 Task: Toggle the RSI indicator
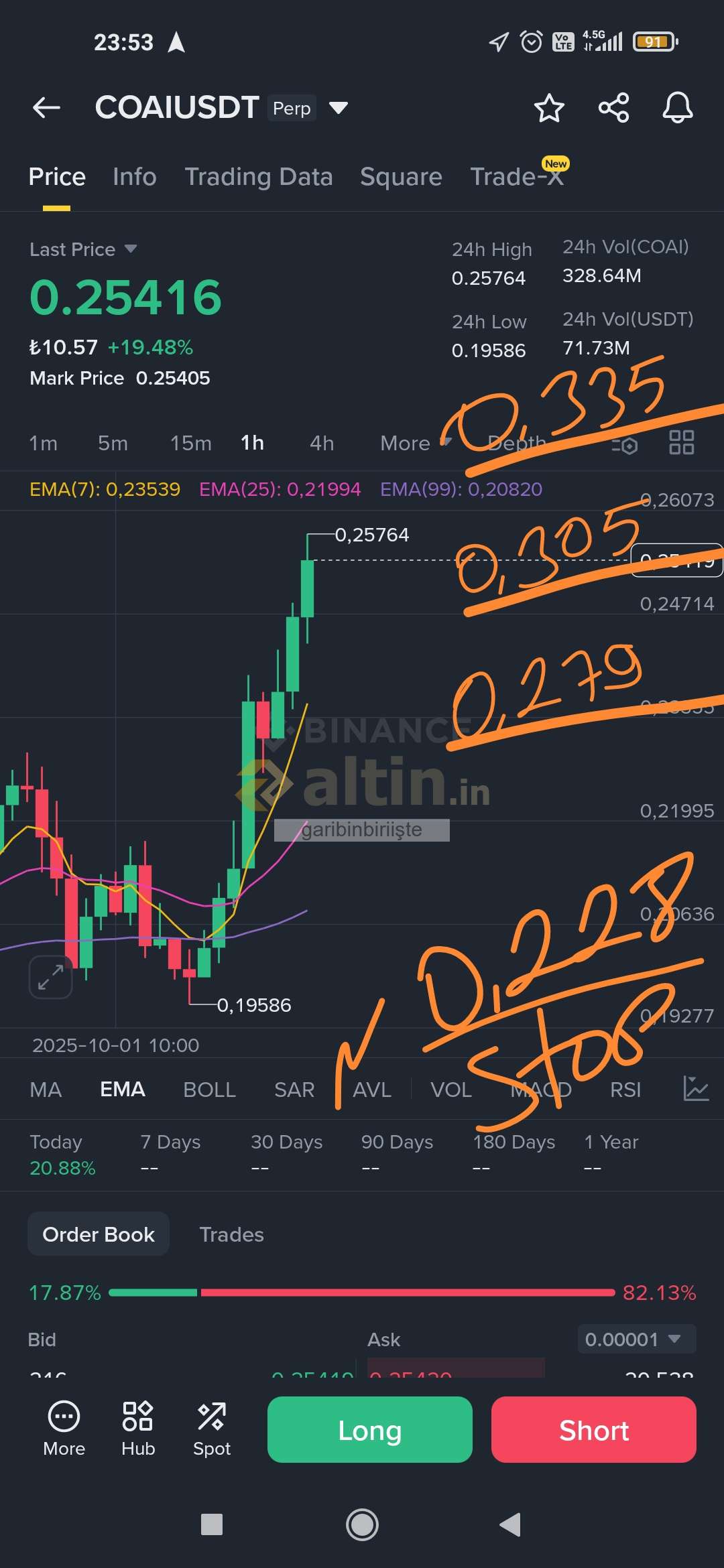[625, 1090]
